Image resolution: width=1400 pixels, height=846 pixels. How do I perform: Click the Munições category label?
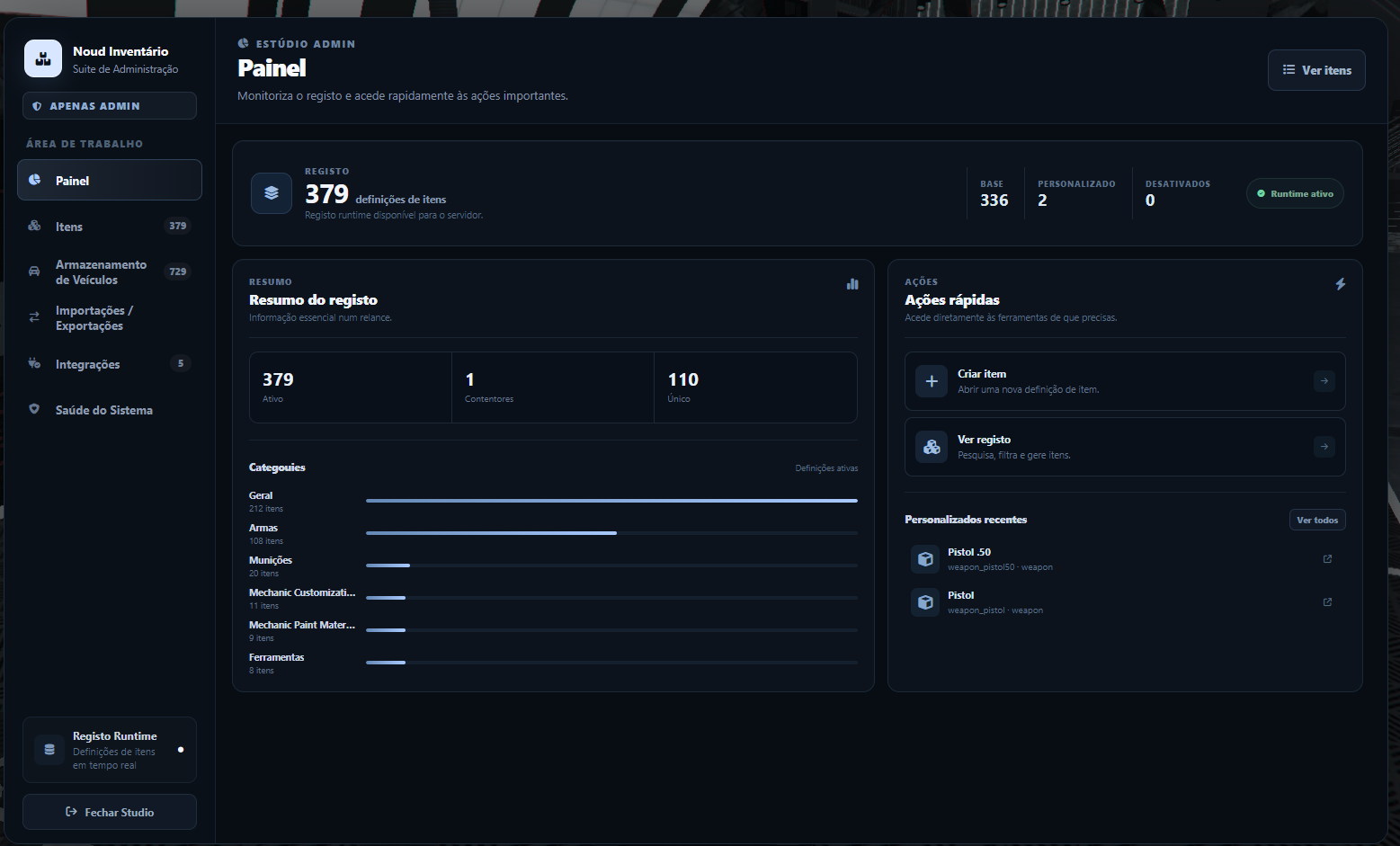pyautogui.click(x=271, y=560)
